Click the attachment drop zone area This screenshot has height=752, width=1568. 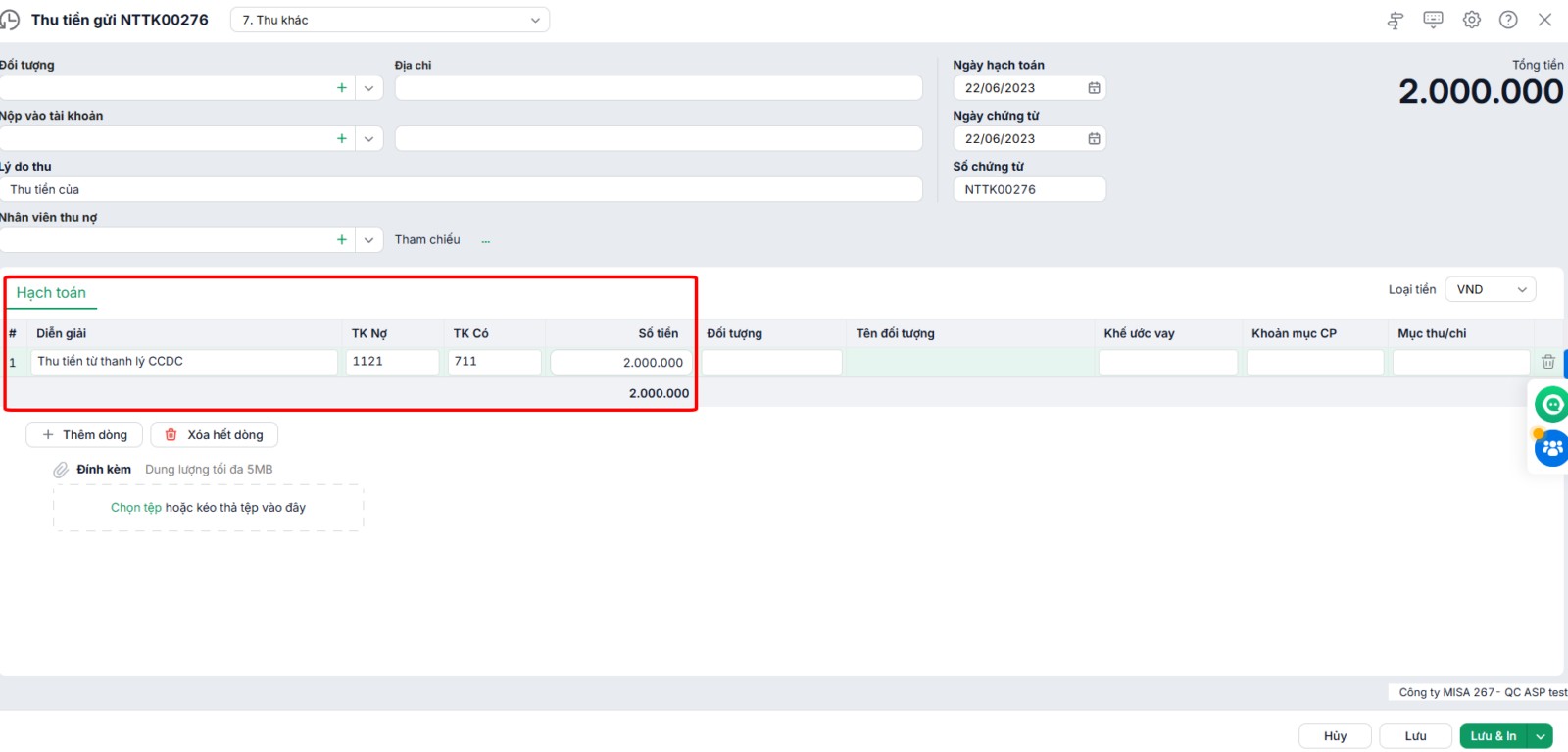[209, 508]
